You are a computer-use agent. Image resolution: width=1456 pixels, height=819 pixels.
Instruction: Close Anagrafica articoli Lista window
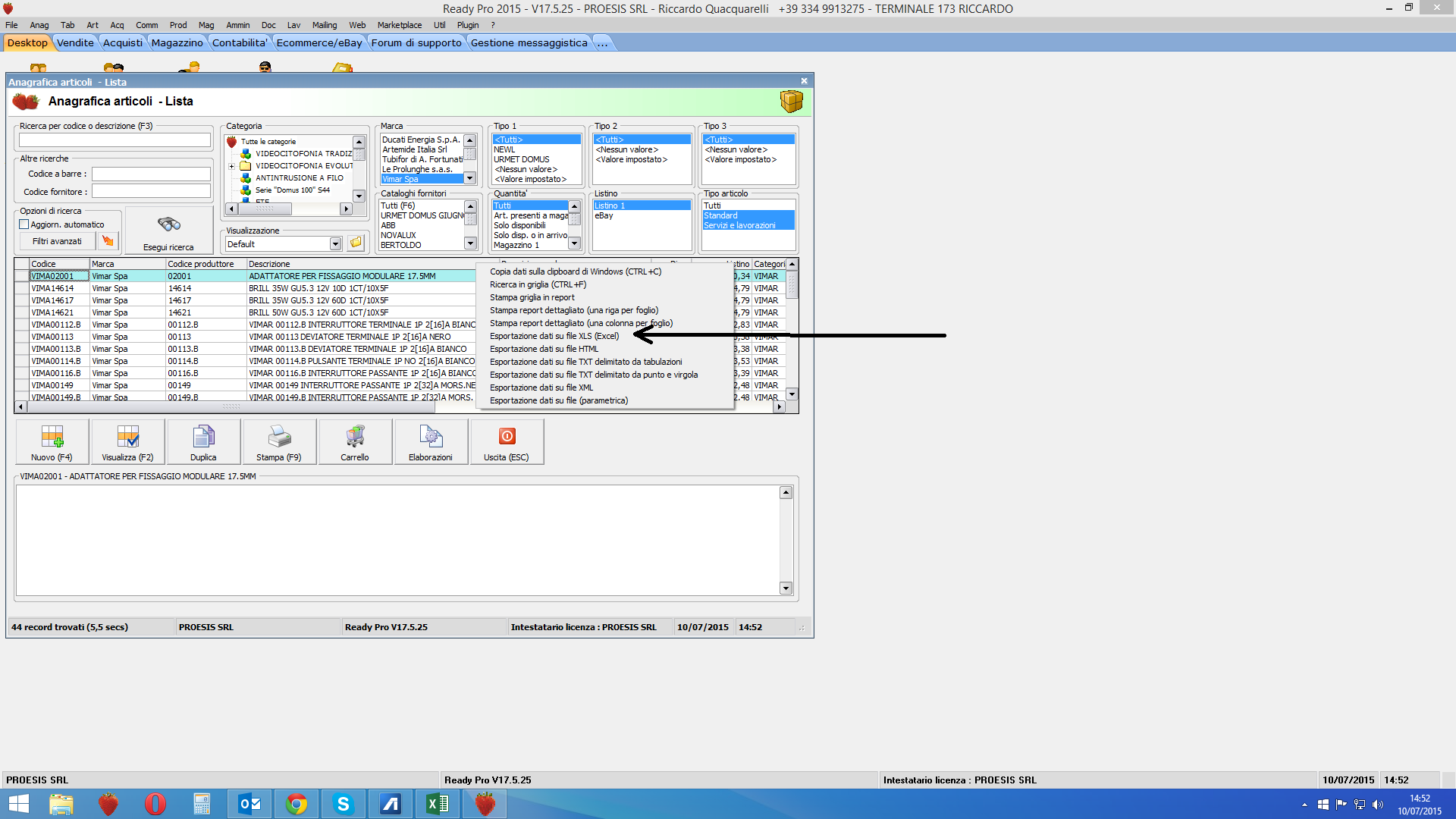804,81
